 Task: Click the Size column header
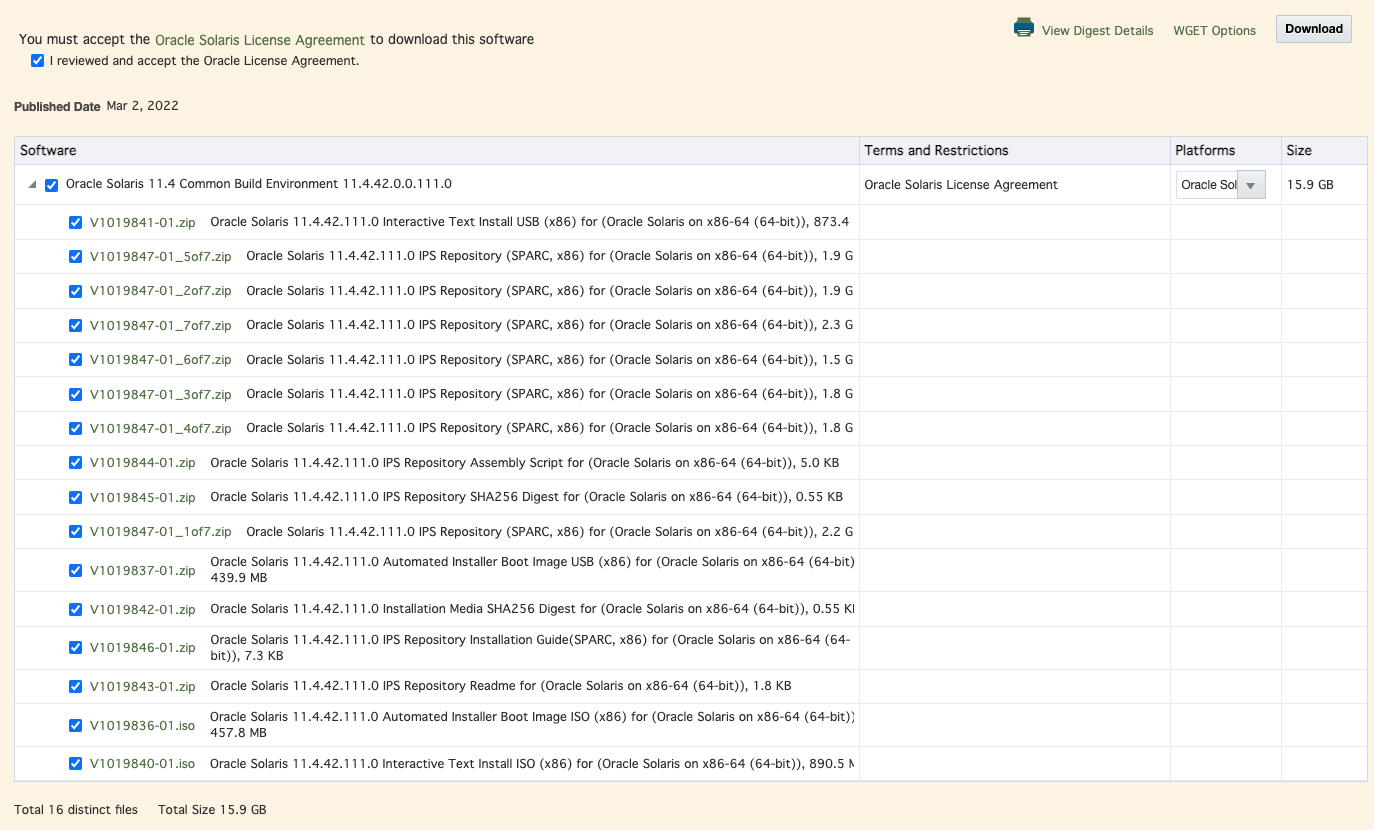tap(1299, 151)
